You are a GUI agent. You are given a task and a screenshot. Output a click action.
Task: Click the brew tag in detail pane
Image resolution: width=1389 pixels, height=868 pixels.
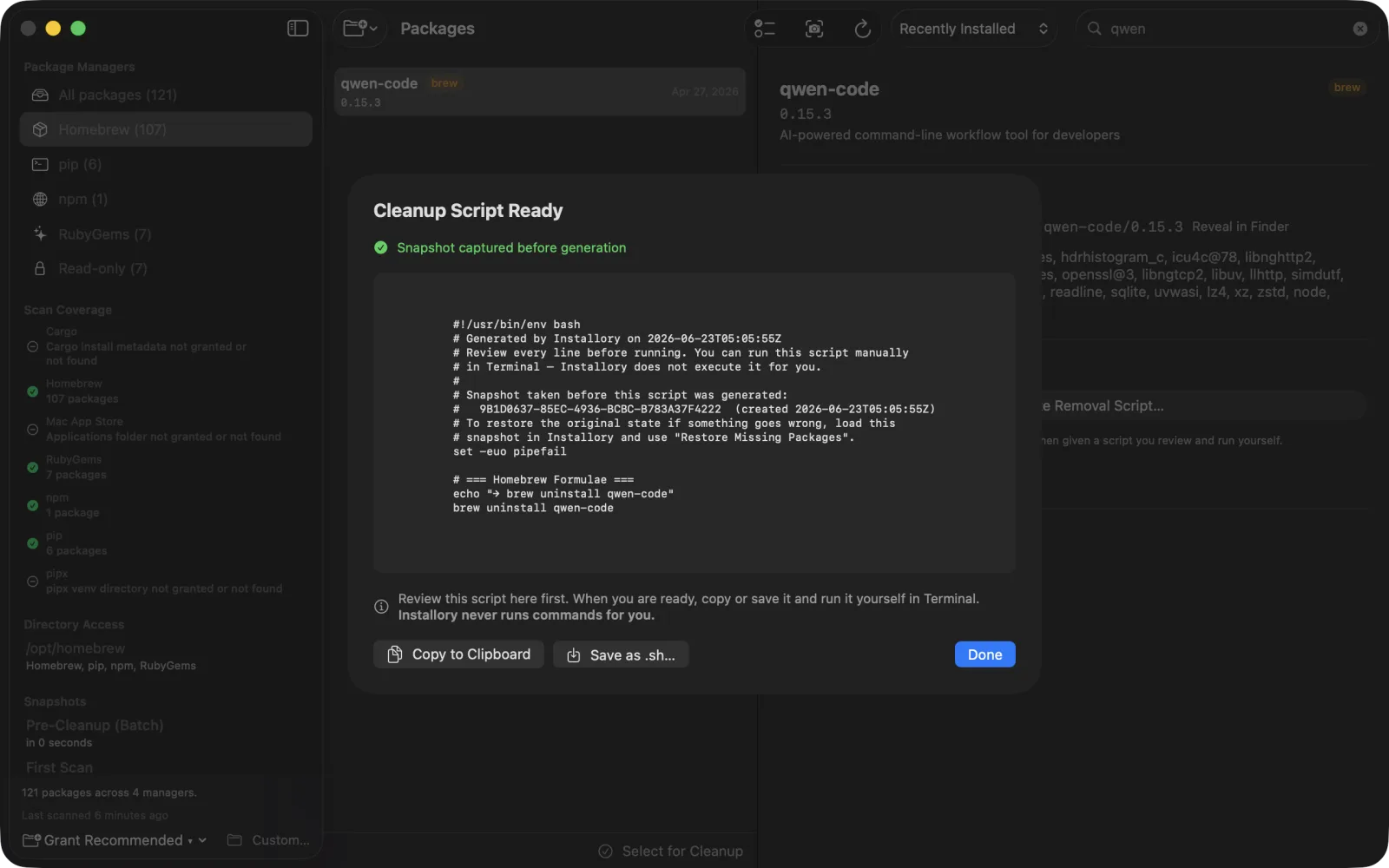click(1346, 88)
